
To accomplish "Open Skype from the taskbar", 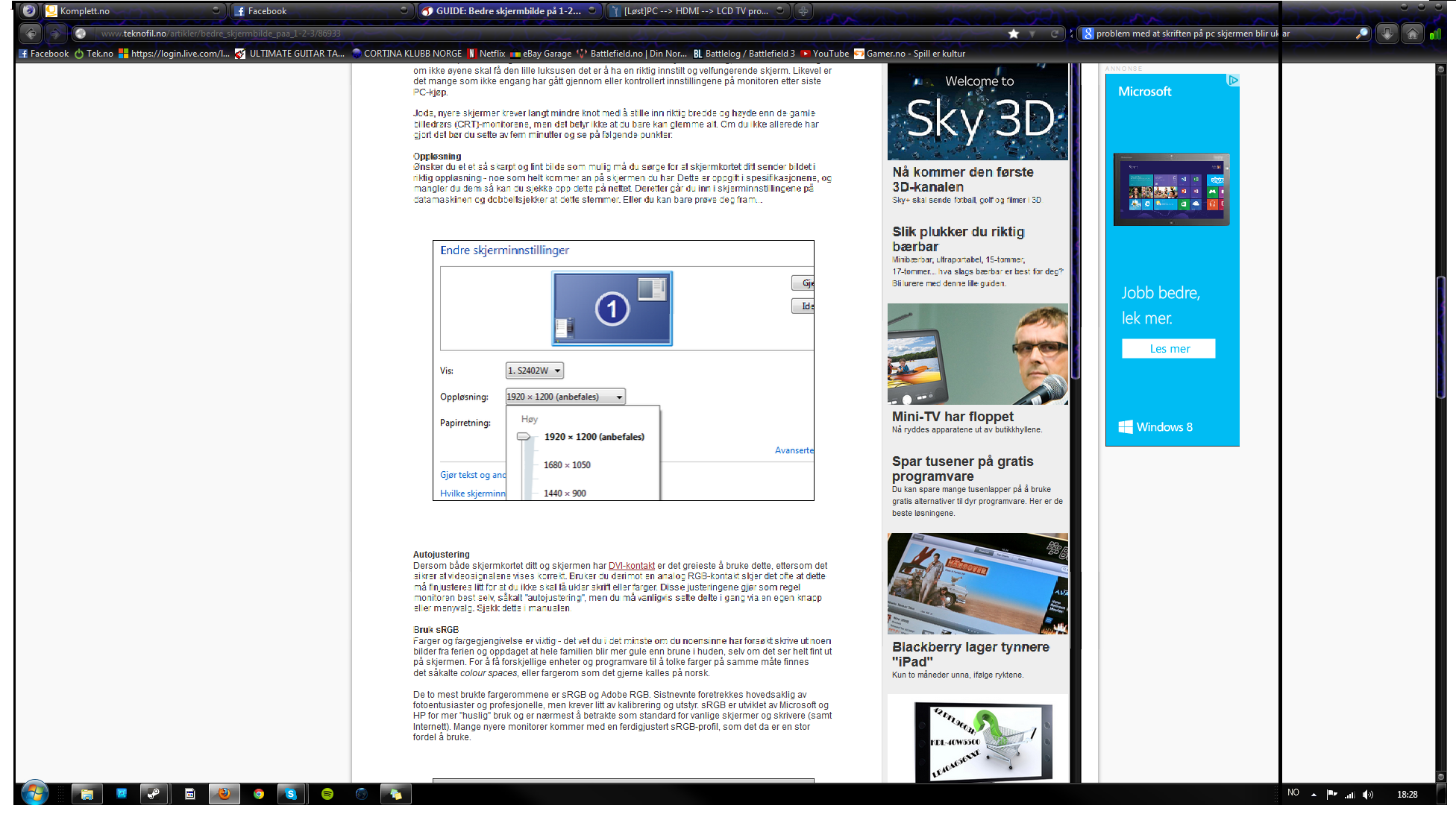I will pos(291,794).
